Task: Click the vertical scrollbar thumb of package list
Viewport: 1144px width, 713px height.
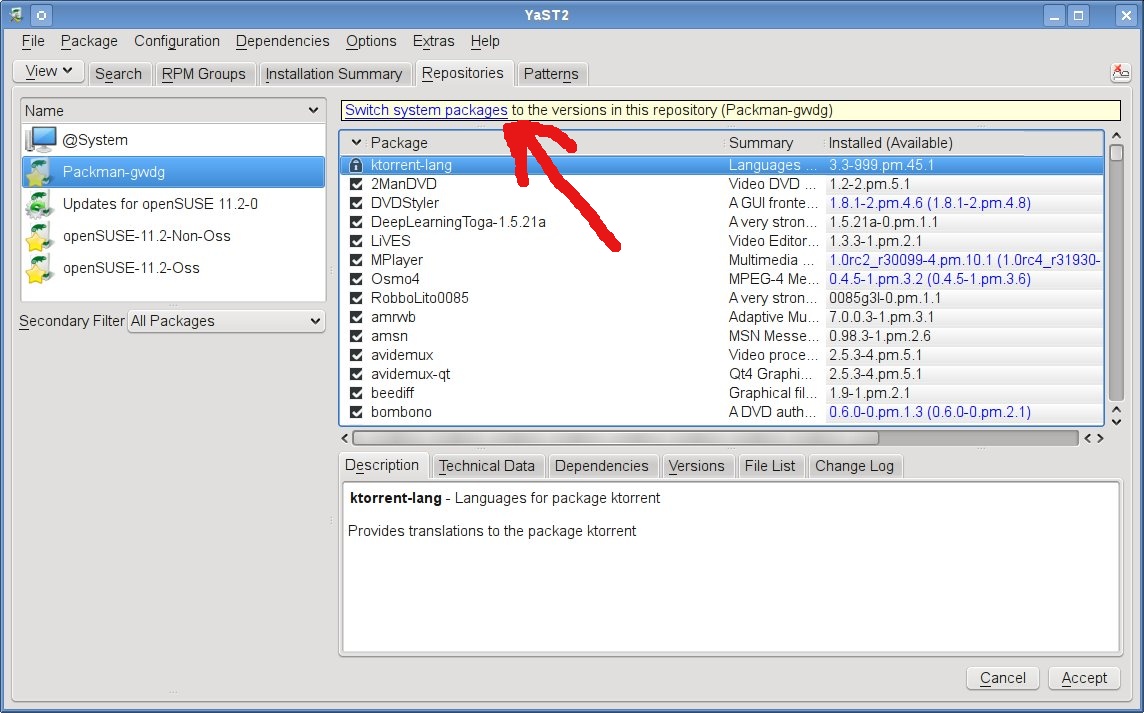Action: pos(1116,153)
